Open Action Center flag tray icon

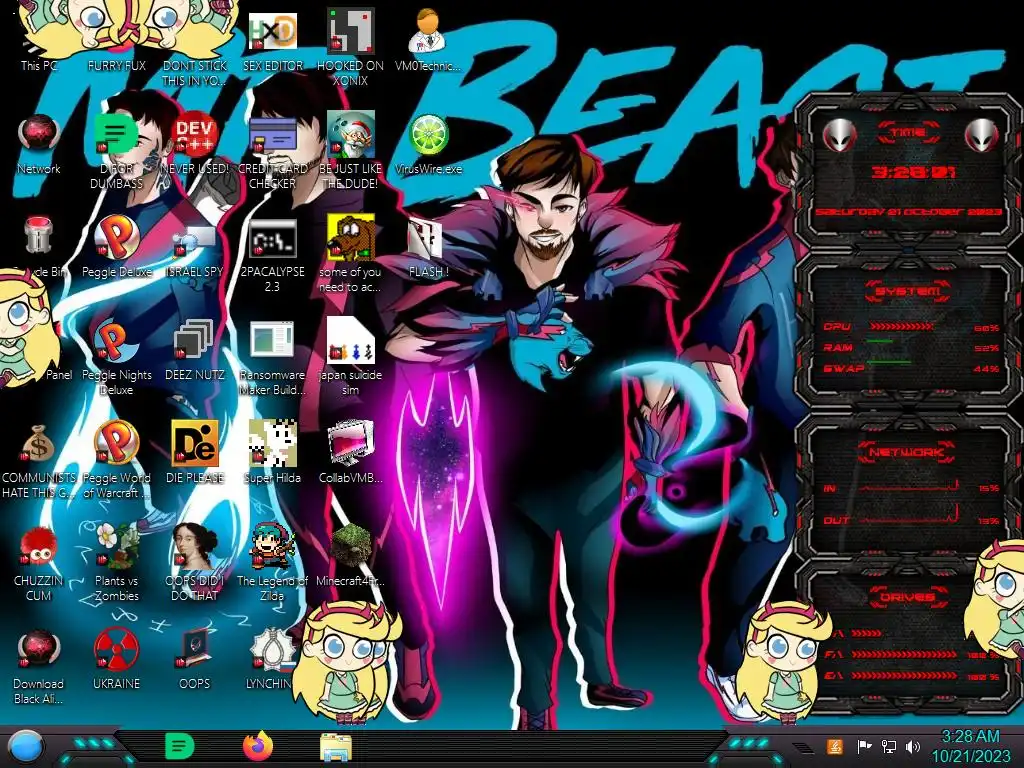pos(864,746)
